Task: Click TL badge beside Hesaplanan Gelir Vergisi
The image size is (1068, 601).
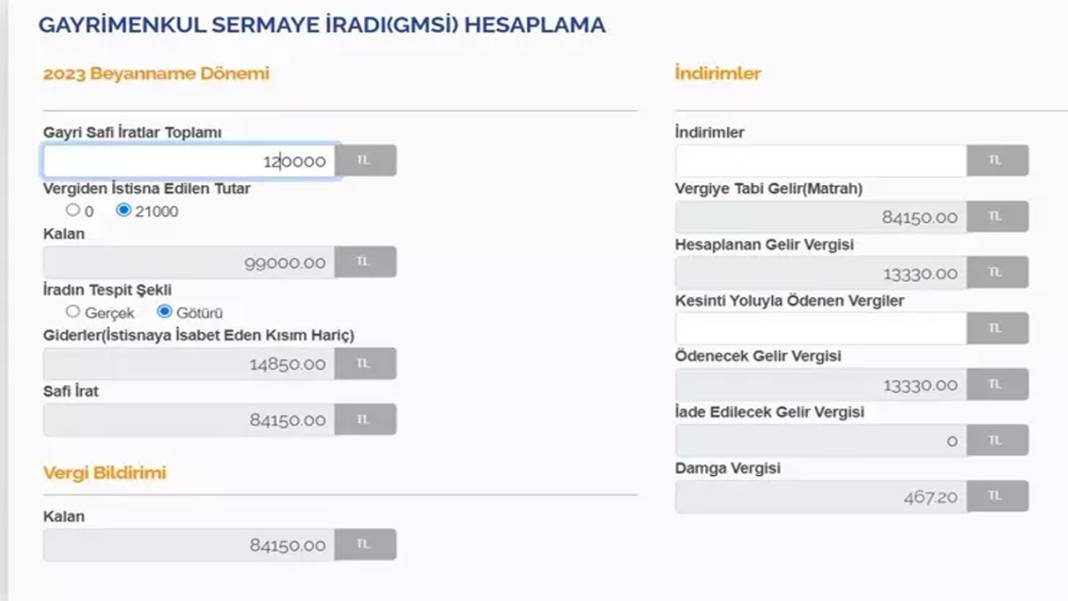Action: [x=997, y=272]
